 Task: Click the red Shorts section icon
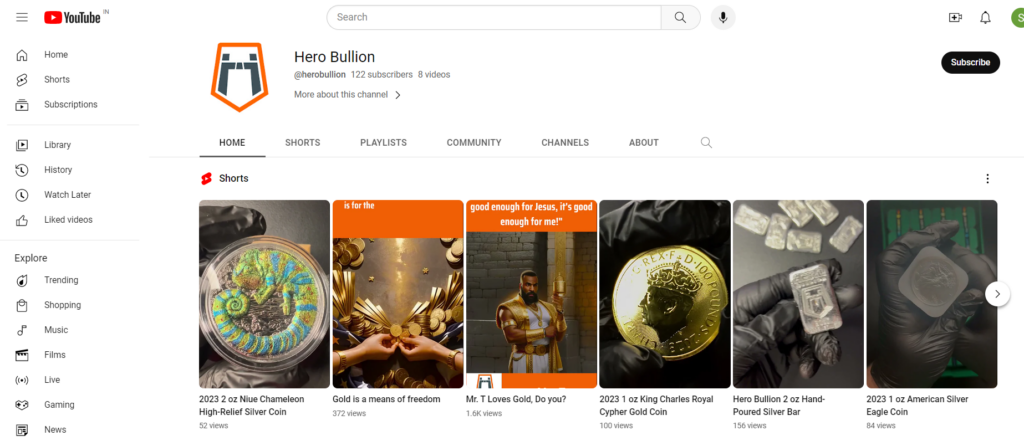206,178
